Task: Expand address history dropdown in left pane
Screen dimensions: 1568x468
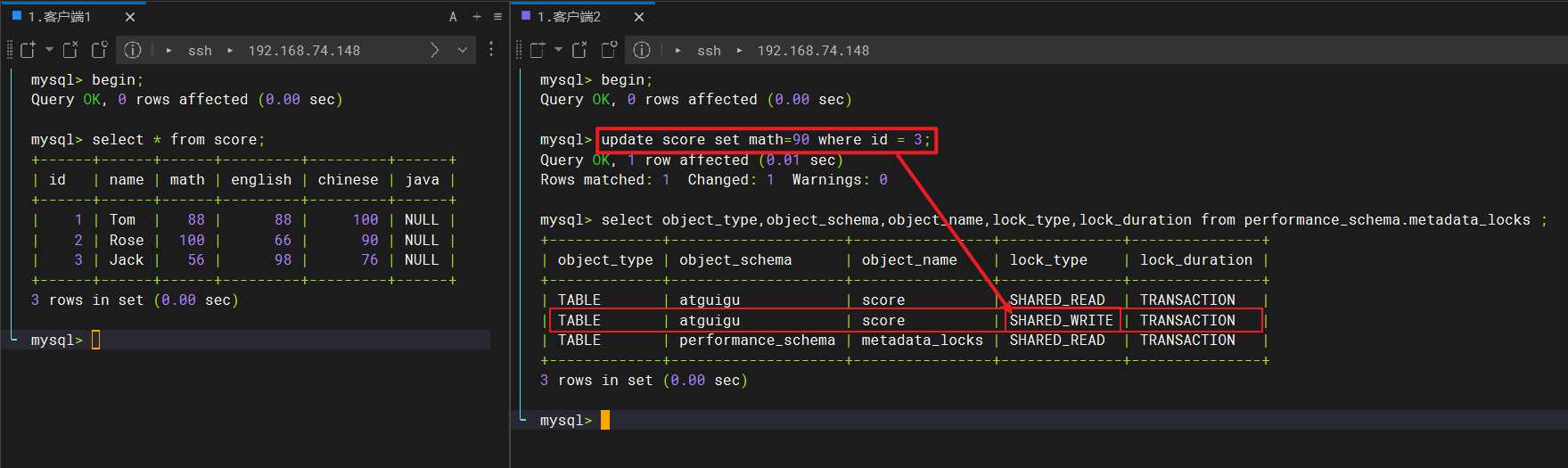Action: pyautogui.click(x=463, y=50)
